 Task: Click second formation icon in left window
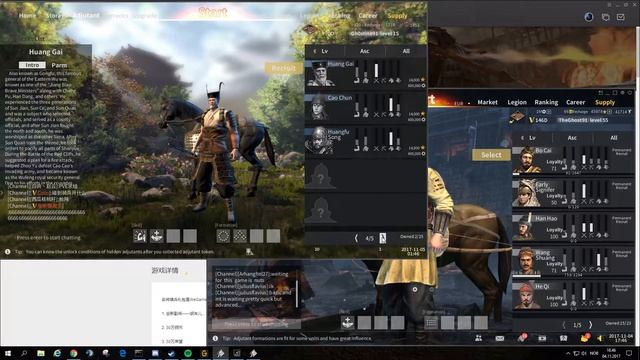coord(240,236)
